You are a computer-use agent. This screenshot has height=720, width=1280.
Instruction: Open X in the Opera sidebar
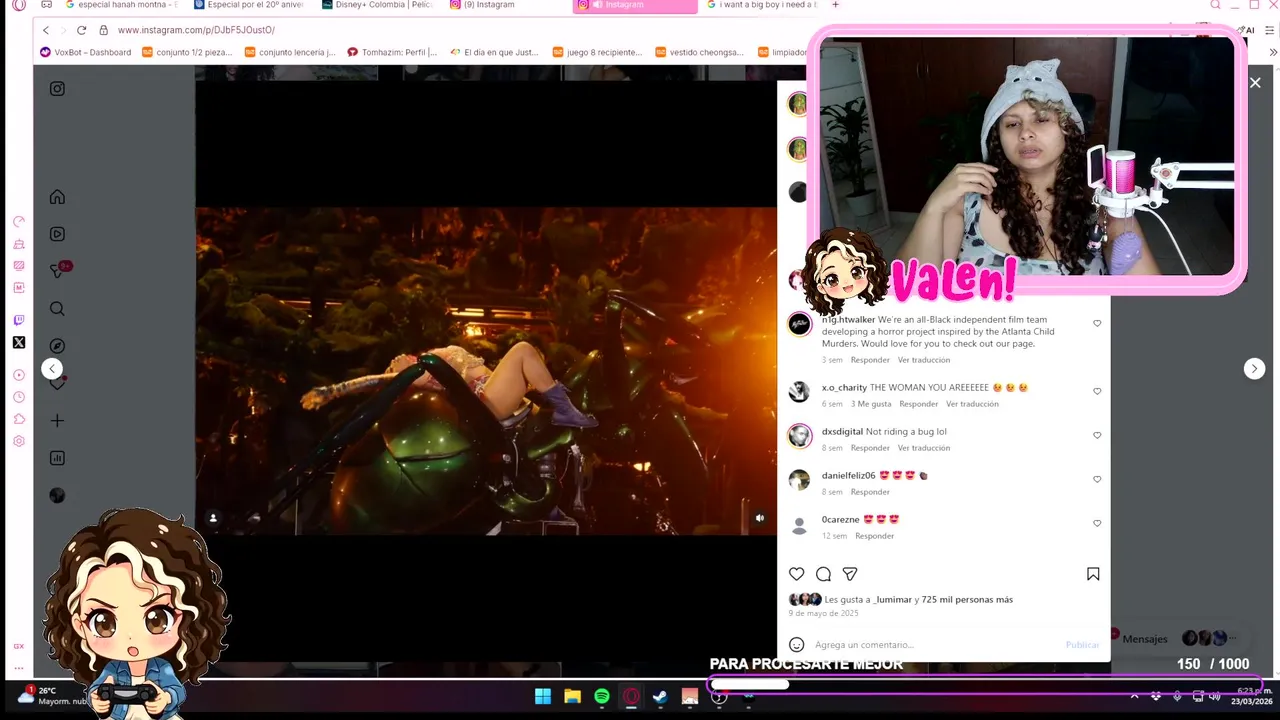tap(18, 343)
